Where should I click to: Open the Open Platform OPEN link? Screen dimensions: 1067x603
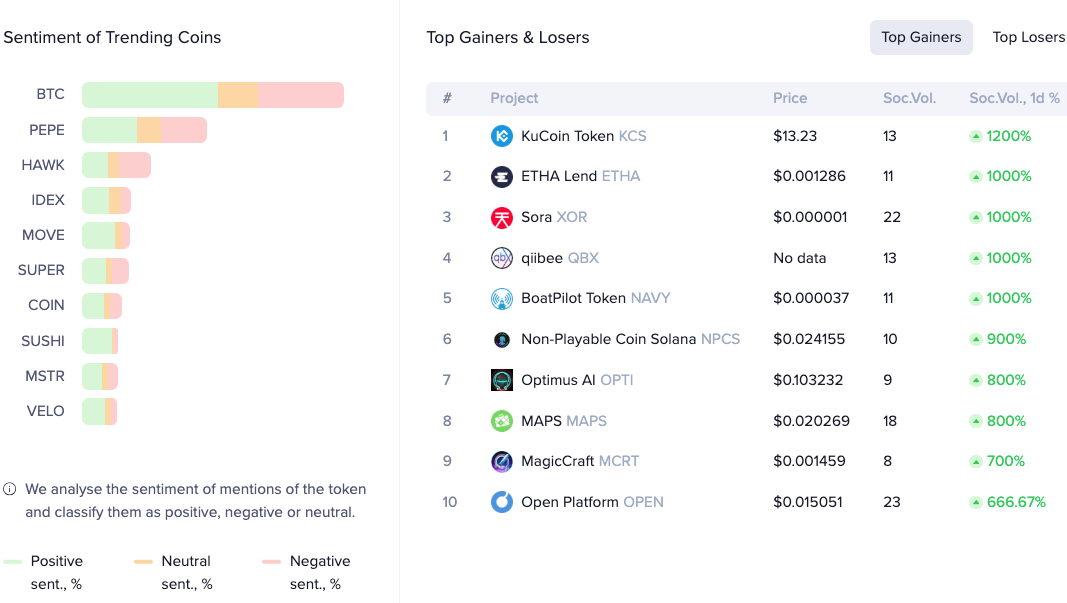pos(592,502)
